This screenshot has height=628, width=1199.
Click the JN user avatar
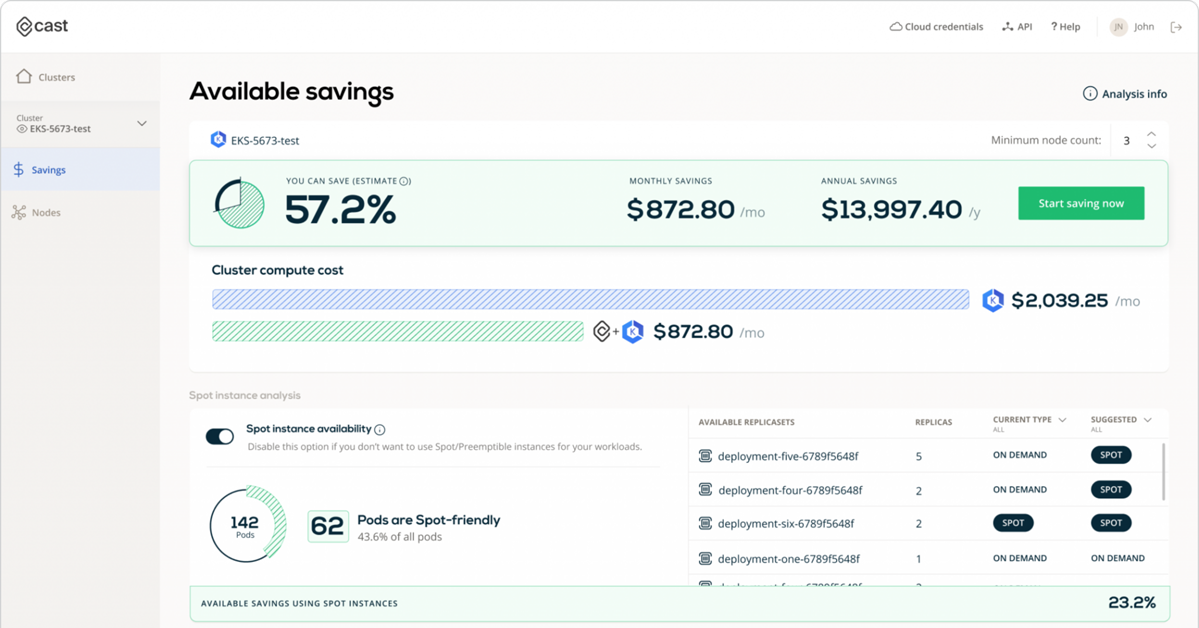(x=1119, y=27)
